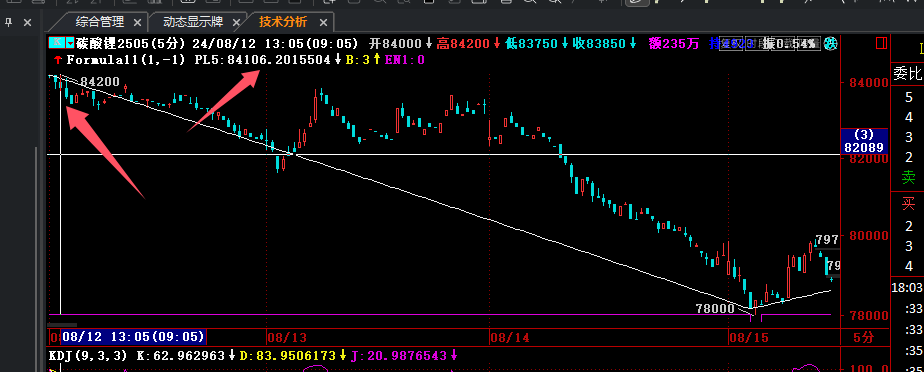
Task: Click the red 买 label in quote panel
Action: (x=909, y=204)
